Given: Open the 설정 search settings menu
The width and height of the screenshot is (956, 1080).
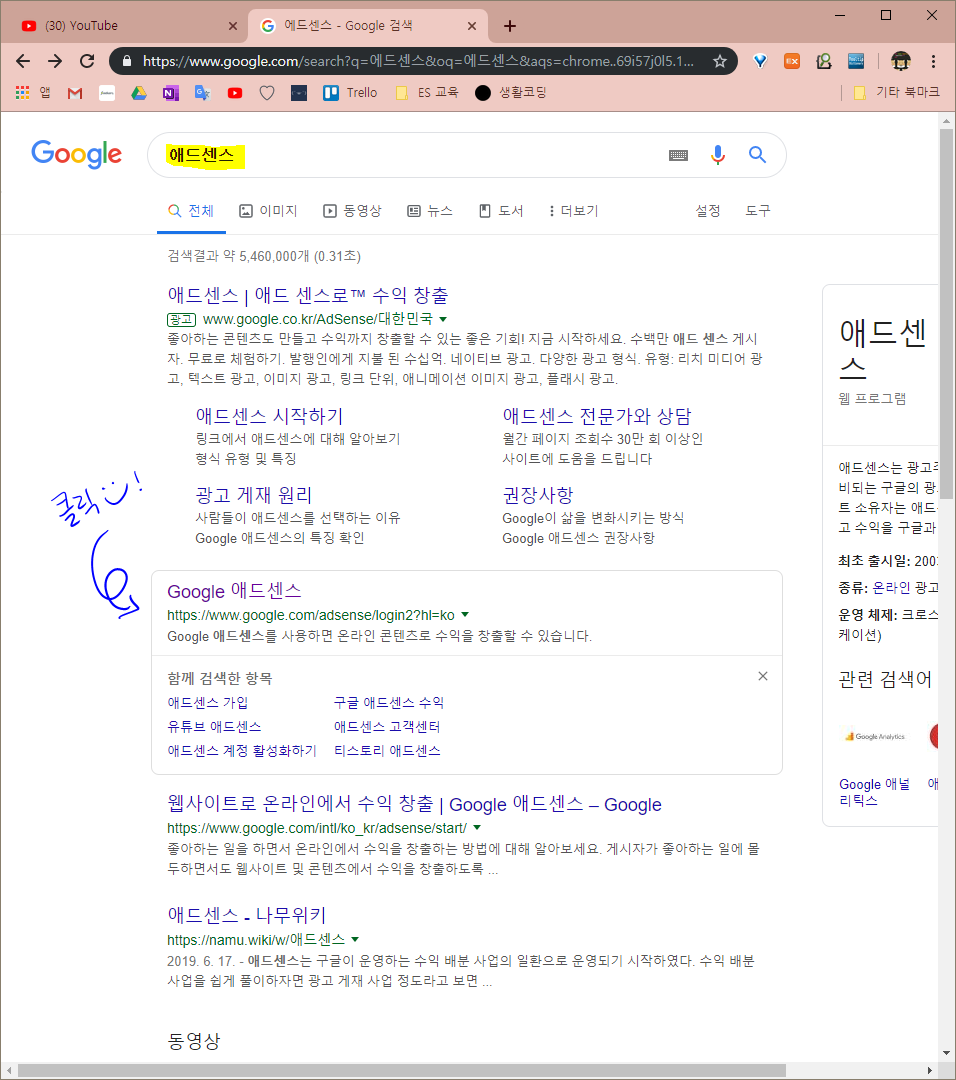Looking at the screenshot, I should 707,211.
